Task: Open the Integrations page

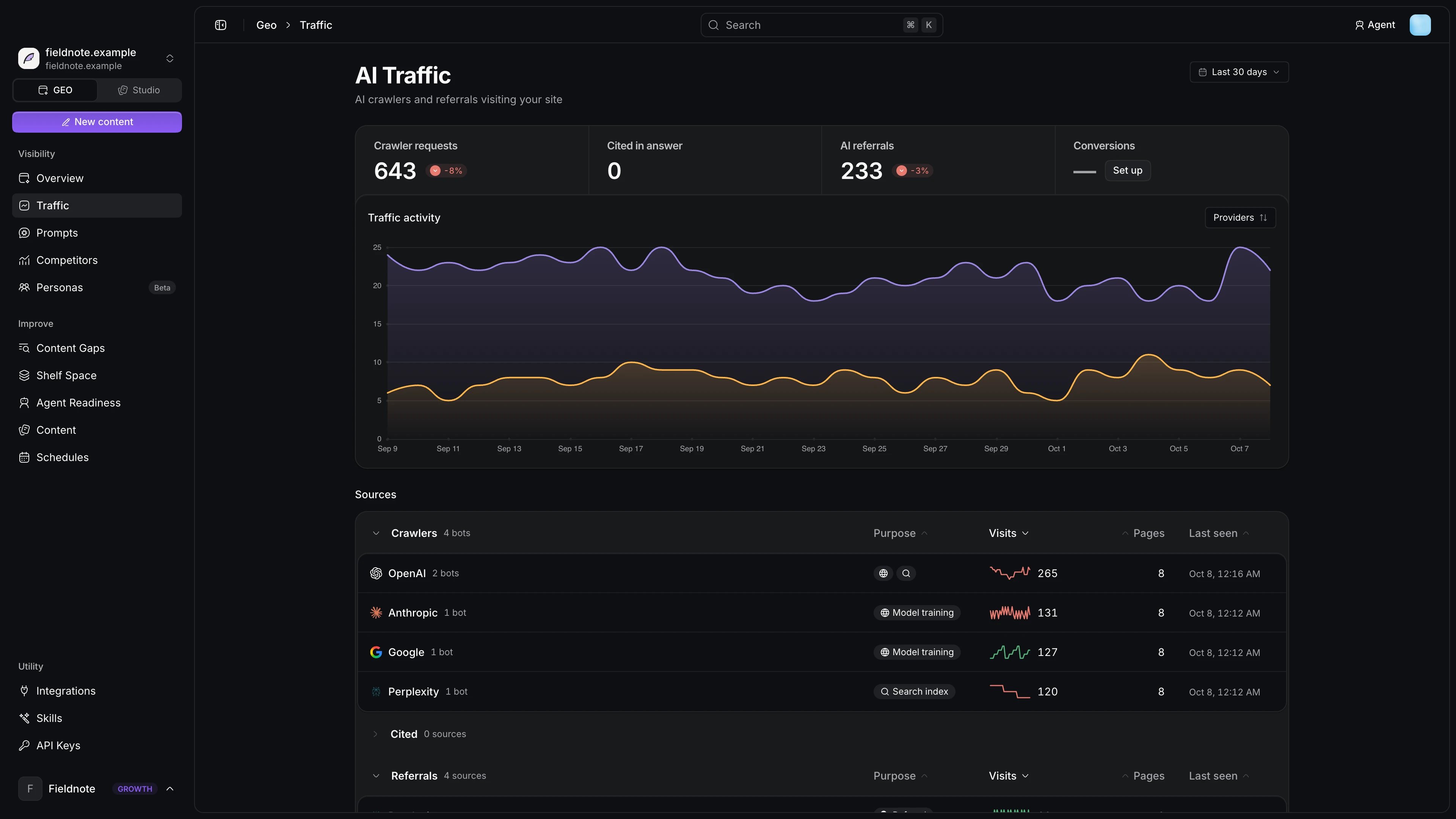Action: pyautogui.click(x=97, y=691)
